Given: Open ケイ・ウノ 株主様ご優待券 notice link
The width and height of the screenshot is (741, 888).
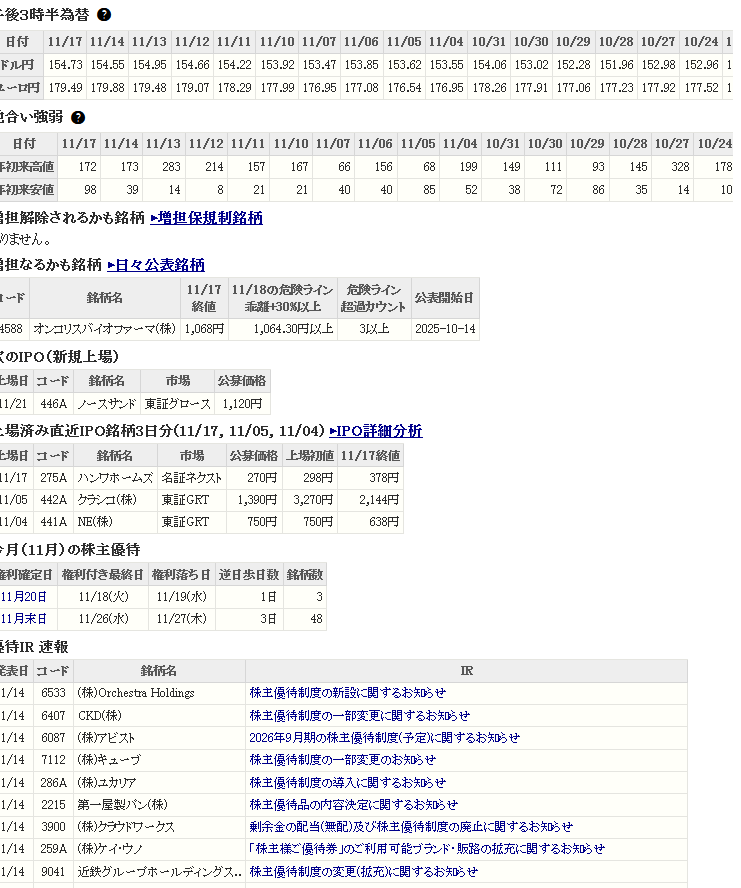Looking at the screenshot, I should 426,849.
